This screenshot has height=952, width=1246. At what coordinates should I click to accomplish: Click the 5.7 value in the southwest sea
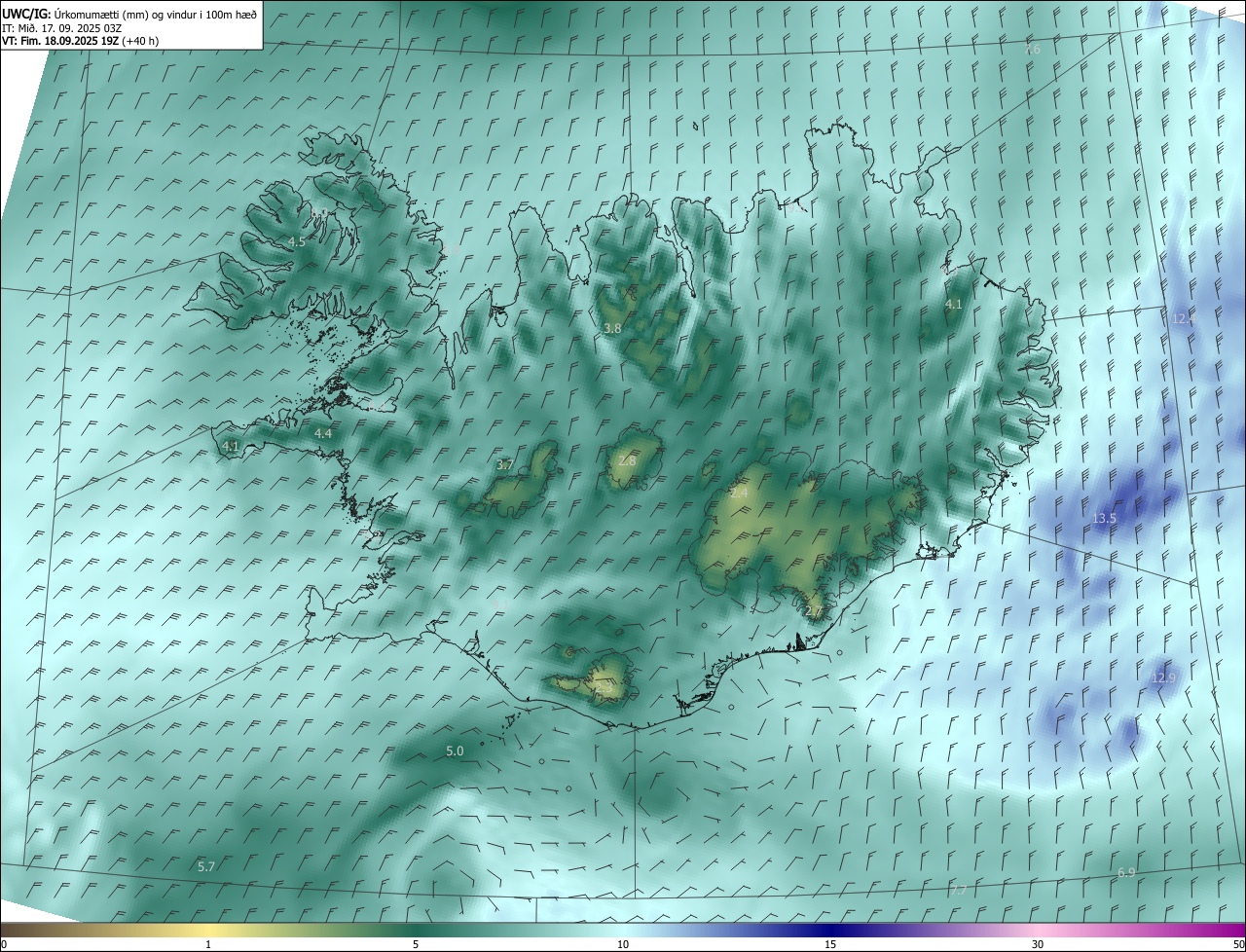click(206, 866)
